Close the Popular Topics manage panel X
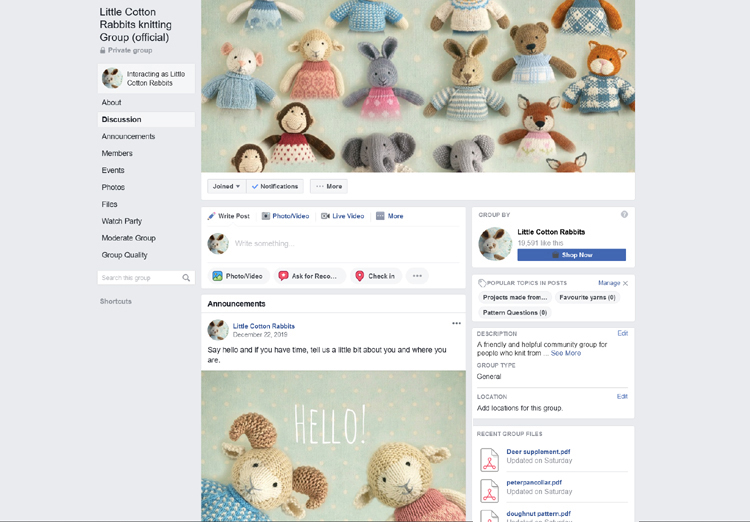The image size is (750, 522). (626, 283)
